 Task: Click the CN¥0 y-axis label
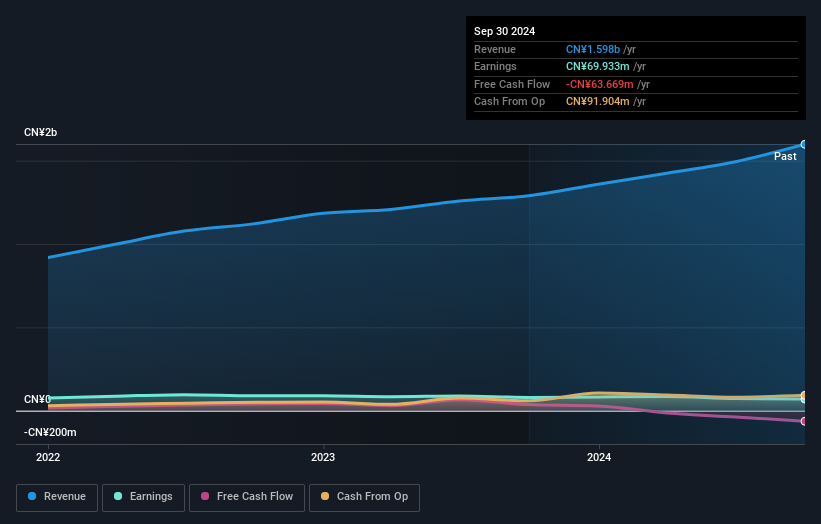tap(37, 399)
